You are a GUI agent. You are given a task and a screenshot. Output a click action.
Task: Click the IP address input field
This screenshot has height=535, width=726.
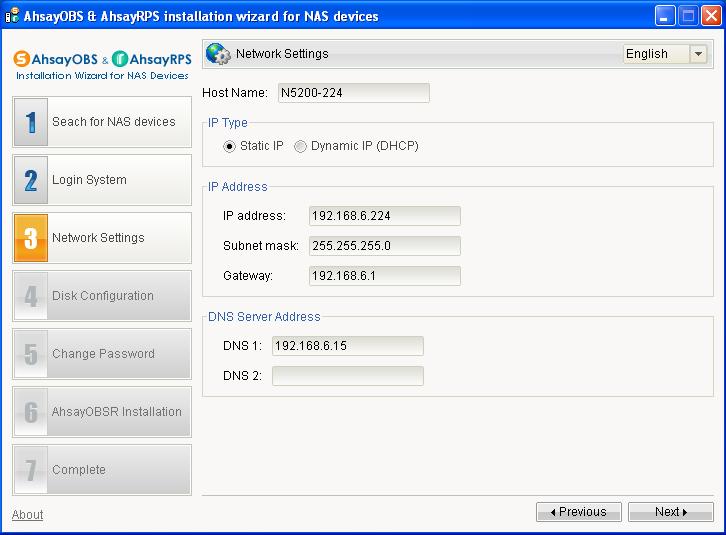[385, 216]
